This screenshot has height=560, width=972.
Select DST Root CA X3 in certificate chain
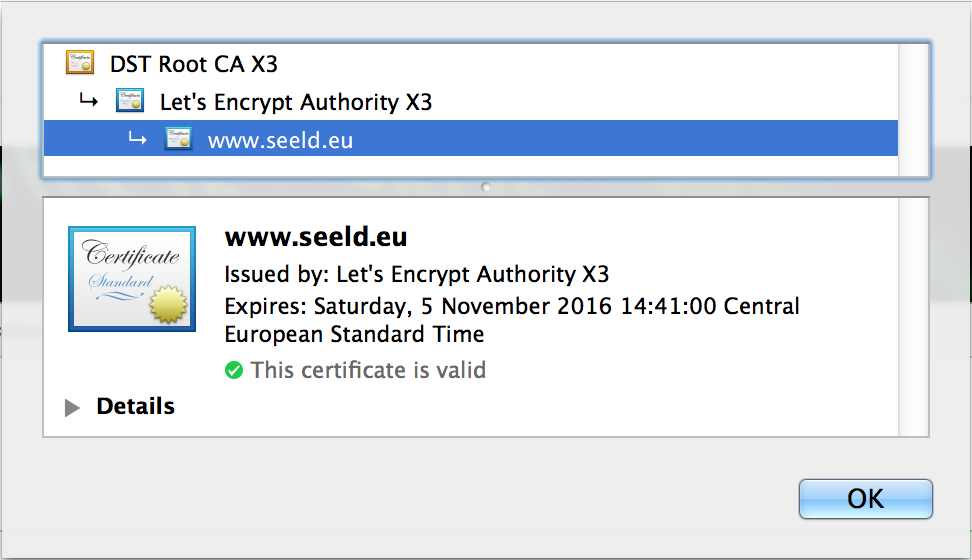coord(194,64)
